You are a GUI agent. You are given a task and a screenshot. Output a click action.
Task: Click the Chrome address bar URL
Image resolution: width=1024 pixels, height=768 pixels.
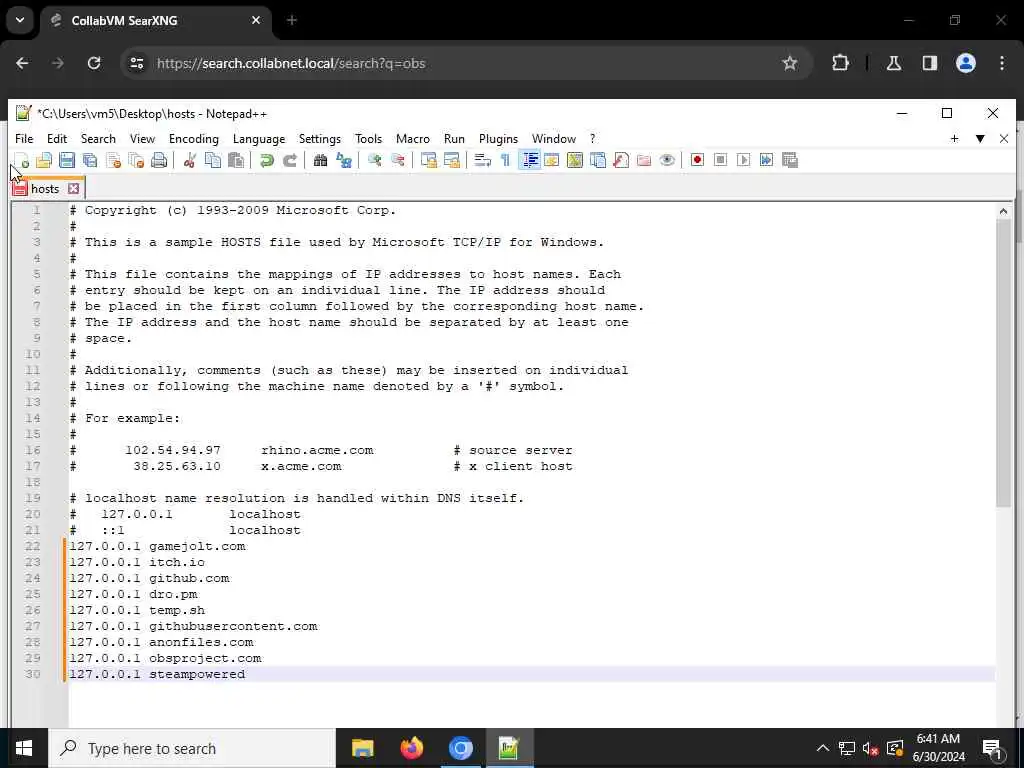point(291,63)
